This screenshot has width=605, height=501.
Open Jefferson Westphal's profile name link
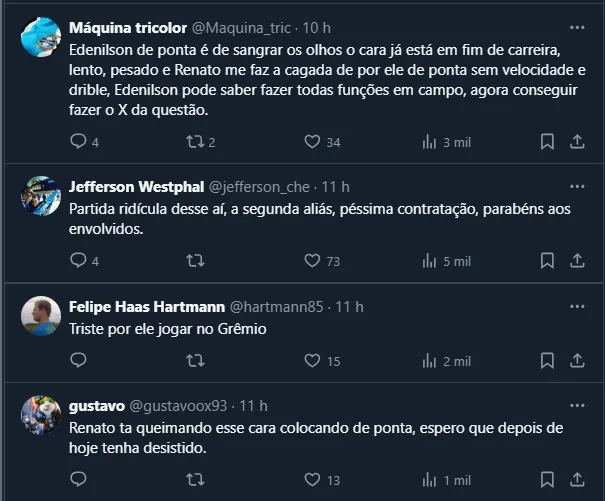(135, 187)
